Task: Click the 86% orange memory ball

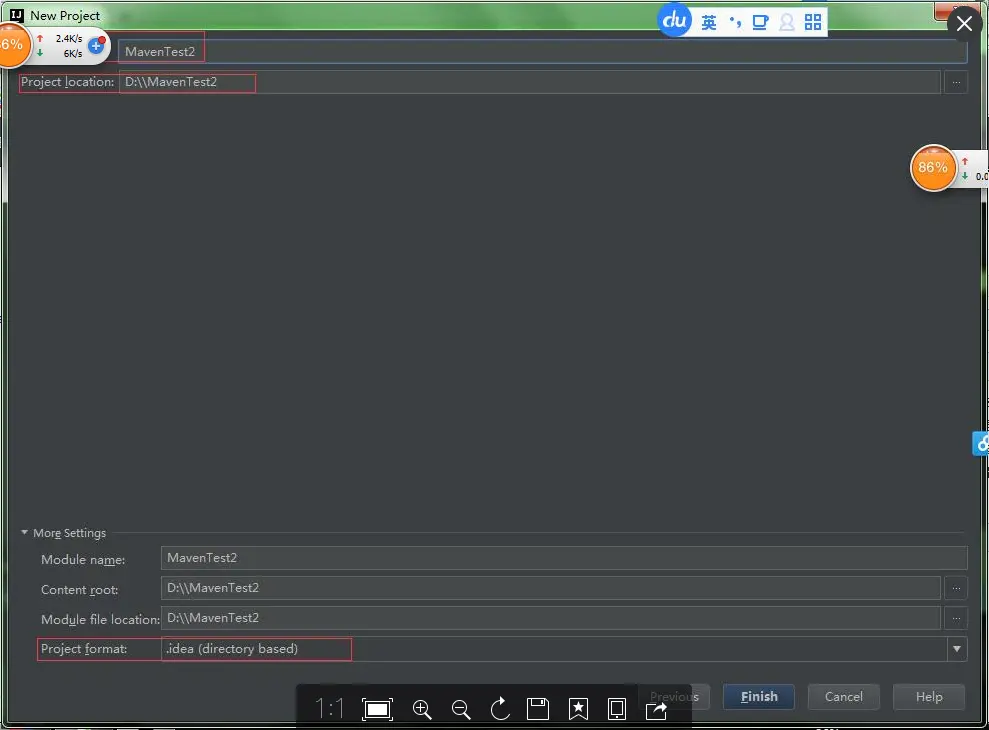Action: [933, 168]
